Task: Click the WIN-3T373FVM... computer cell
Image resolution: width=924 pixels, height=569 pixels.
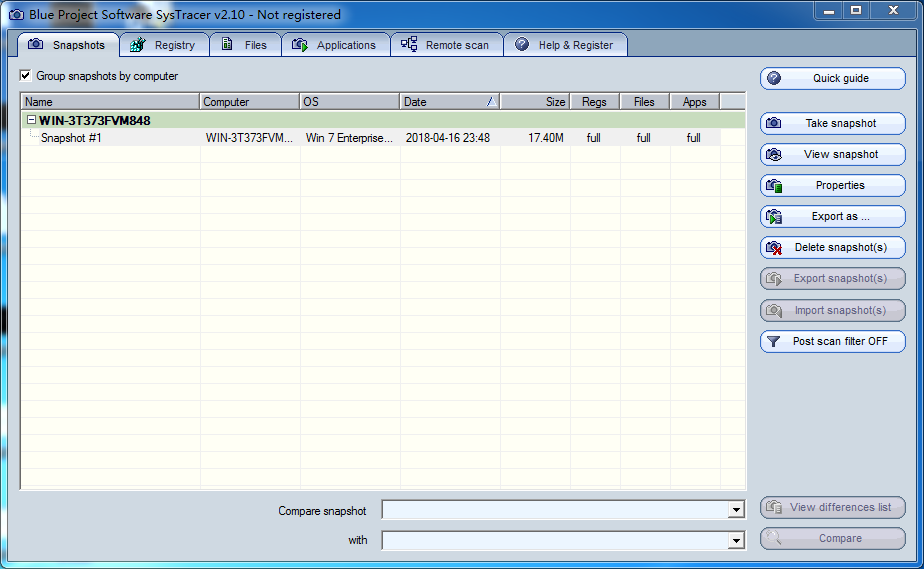Action: 249,138
